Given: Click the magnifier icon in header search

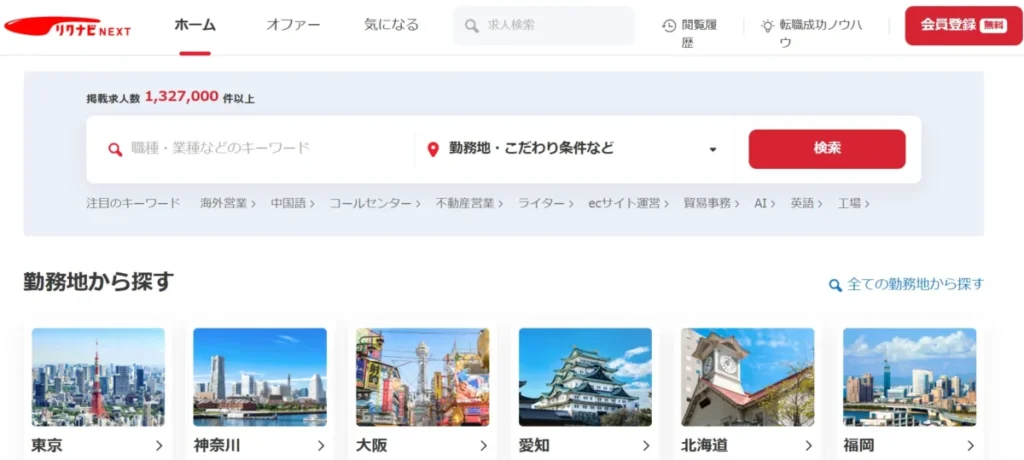Looking at the screenshot, I should point(471,26).
